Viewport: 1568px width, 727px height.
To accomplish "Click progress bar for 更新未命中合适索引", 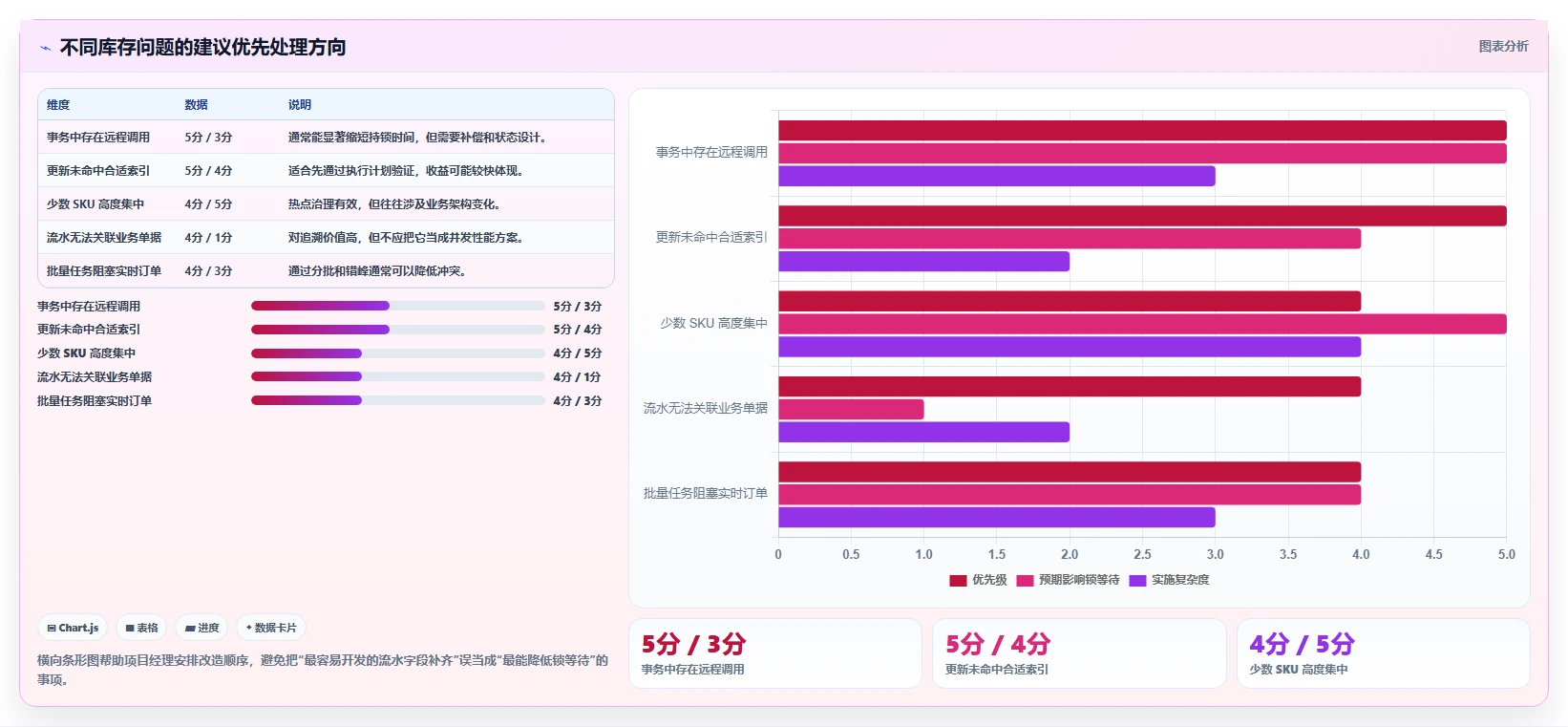I will [397, 330].
